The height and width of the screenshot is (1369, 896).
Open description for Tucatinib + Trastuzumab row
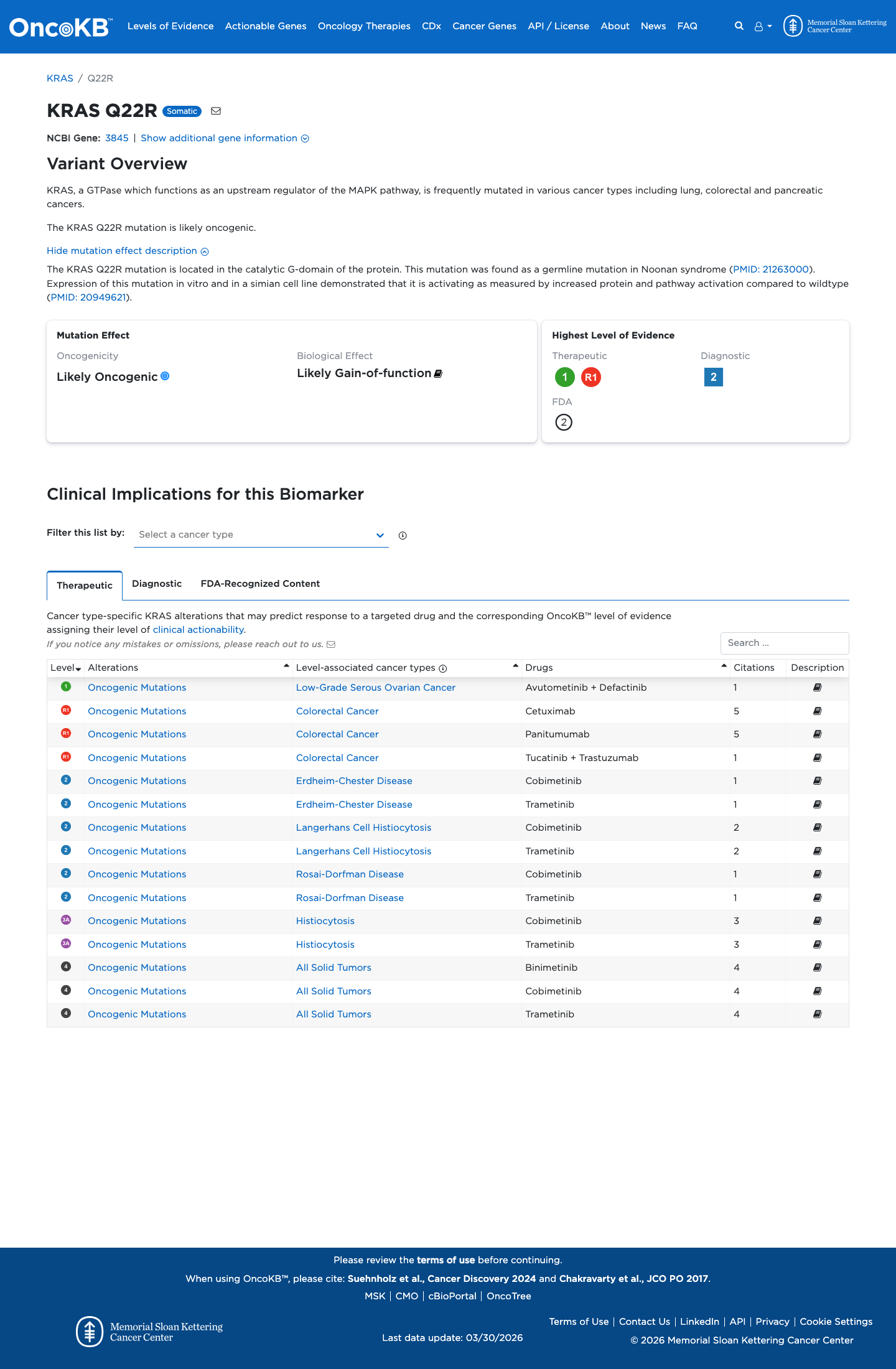[818, 758]
